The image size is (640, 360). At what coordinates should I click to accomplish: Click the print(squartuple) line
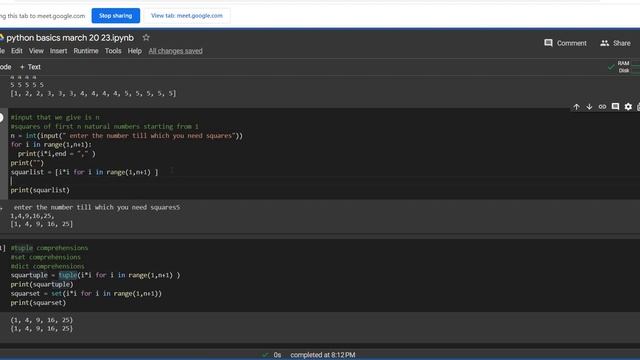42,284
